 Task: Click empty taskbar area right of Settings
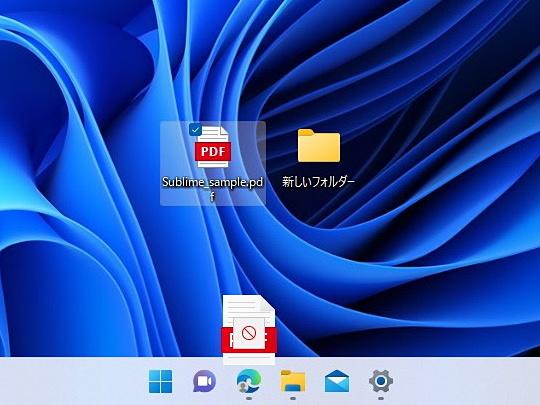(x=465, y=381)
